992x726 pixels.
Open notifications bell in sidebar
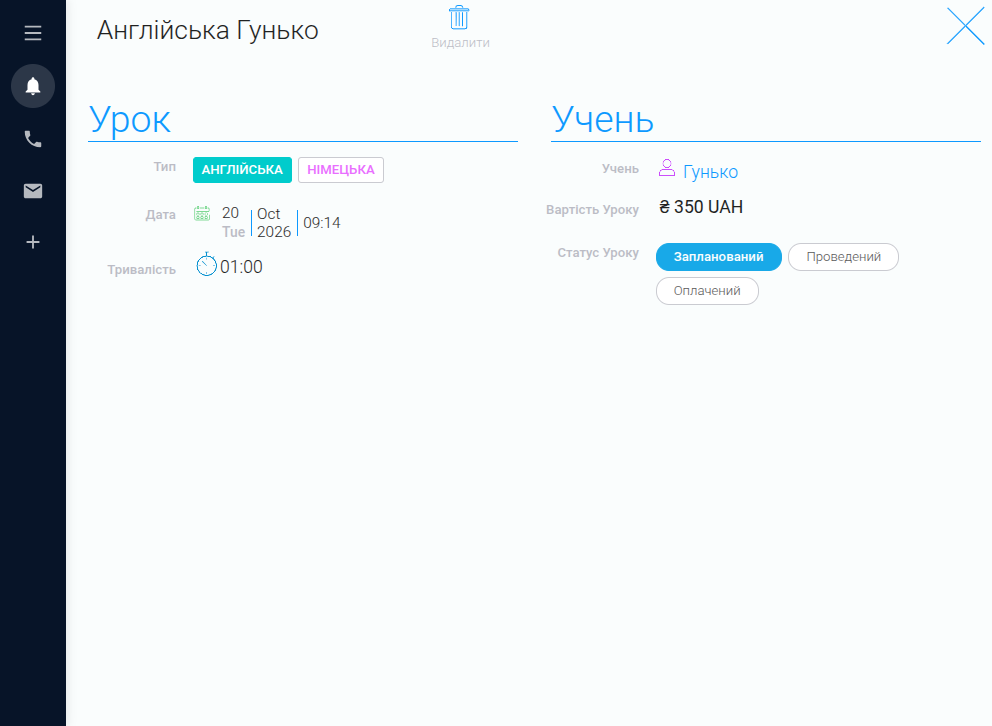[x=33, y=86]
